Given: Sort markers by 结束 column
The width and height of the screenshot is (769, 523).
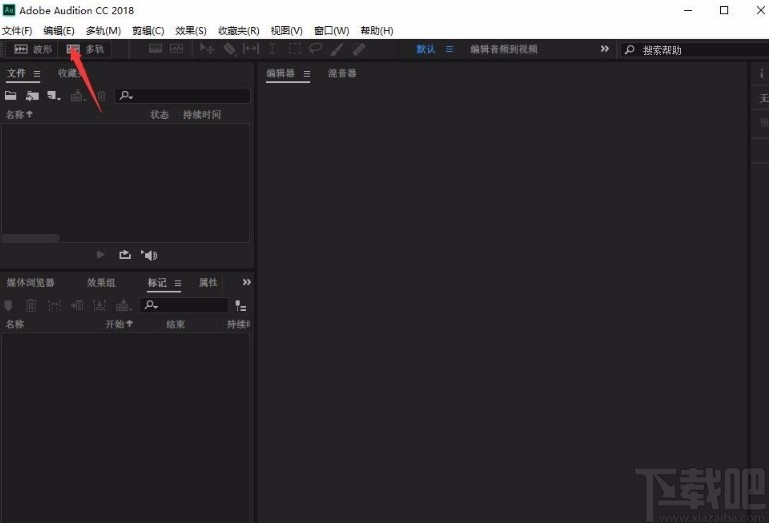Looking at the screenshot, I should tap(176, 324).
